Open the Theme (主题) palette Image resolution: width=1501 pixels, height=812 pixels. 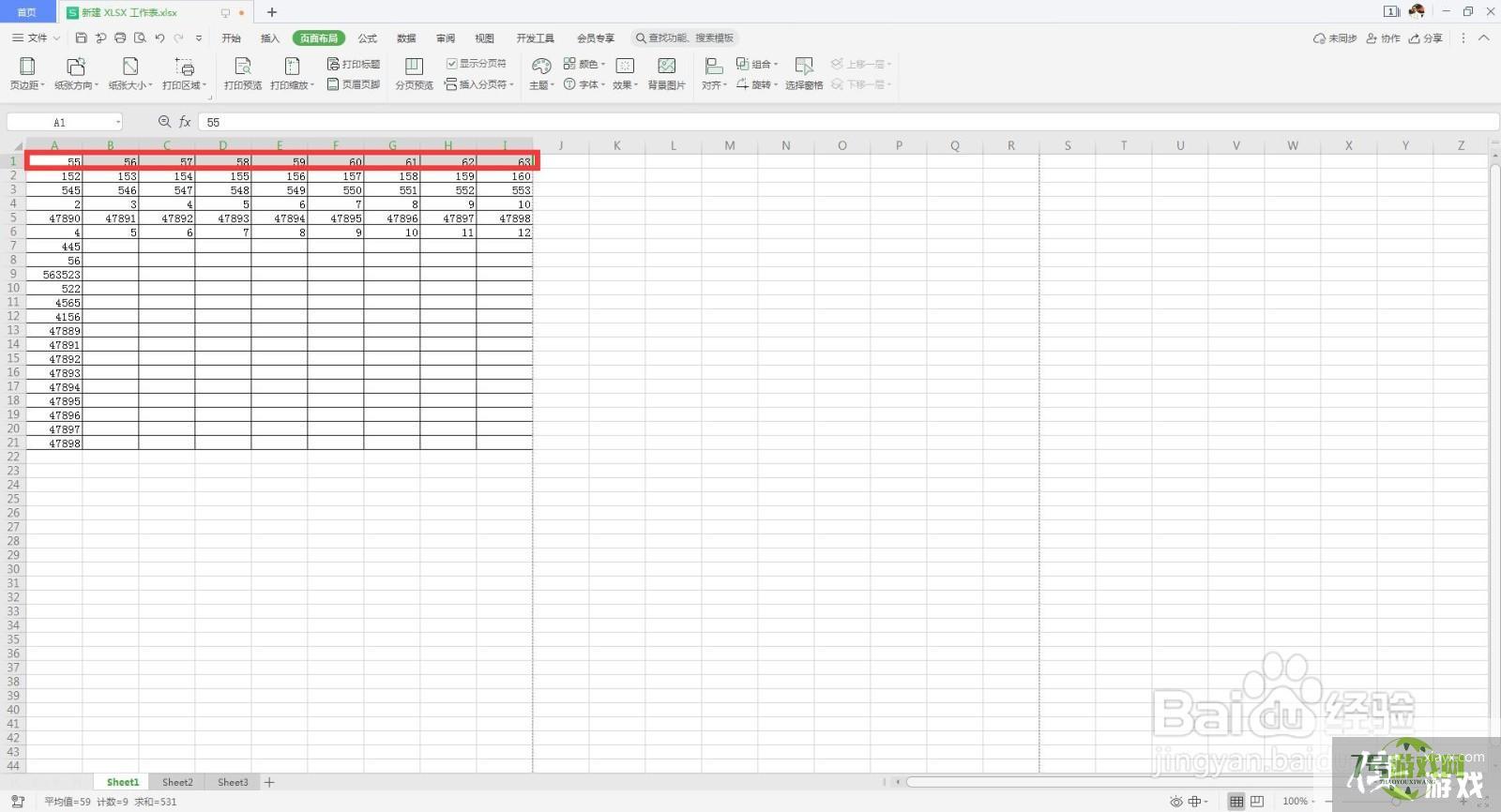click(x=541, y=74)
